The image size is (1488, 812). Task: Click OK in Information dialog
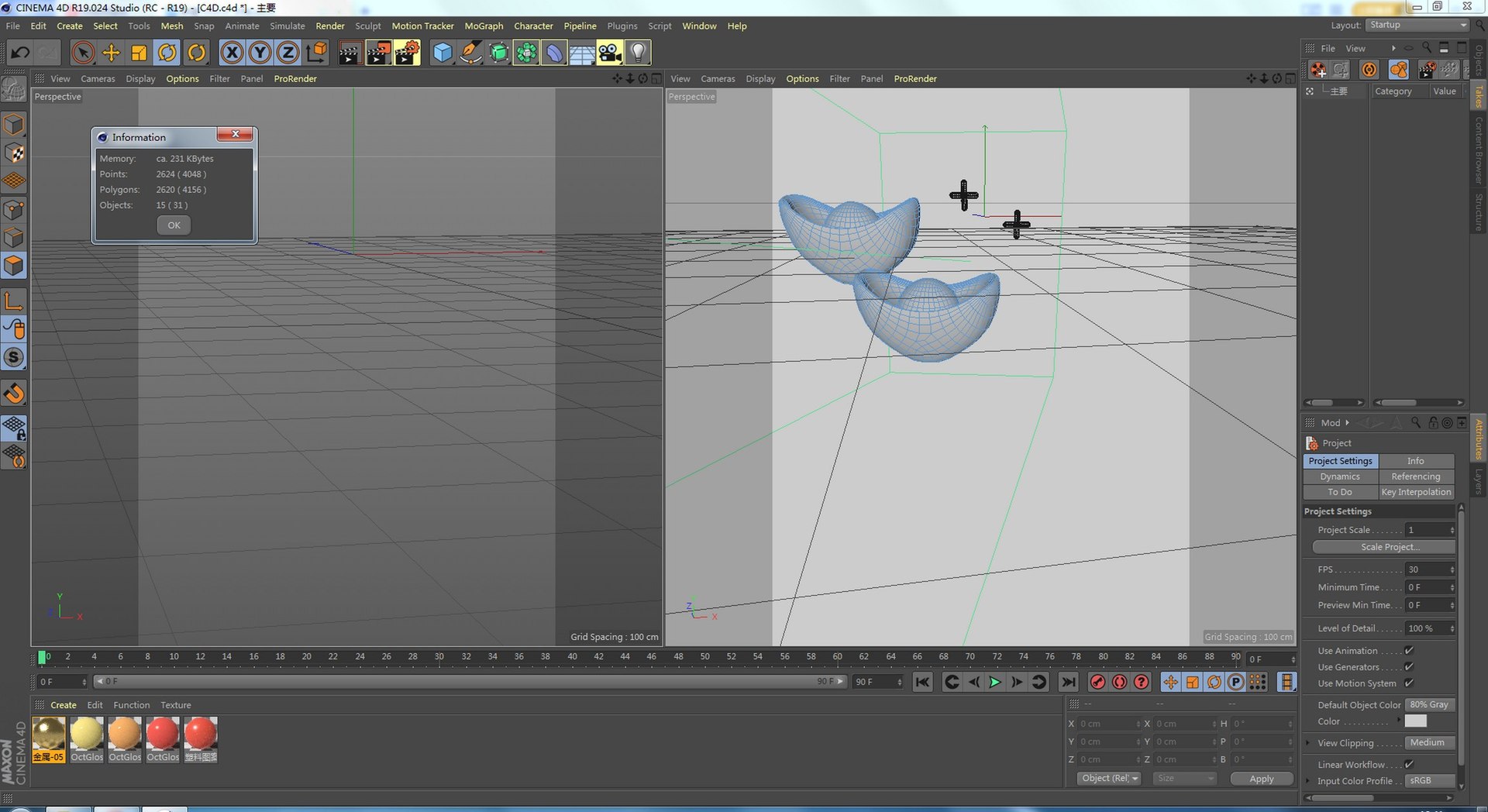[174, 225]
